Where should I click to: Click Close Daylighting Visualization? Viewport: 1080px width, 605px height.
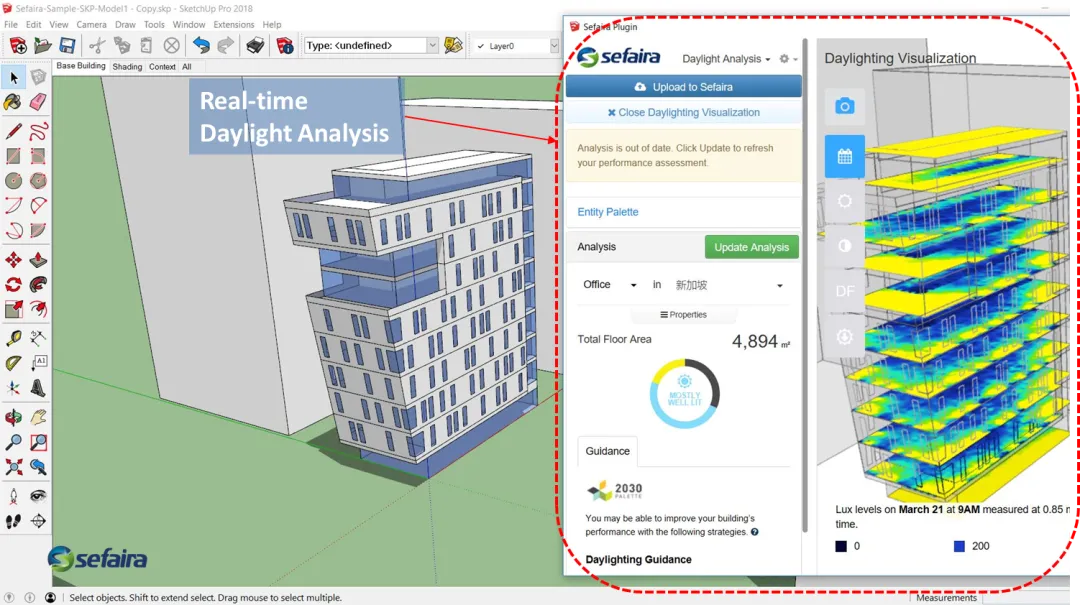tap(684, 112)
